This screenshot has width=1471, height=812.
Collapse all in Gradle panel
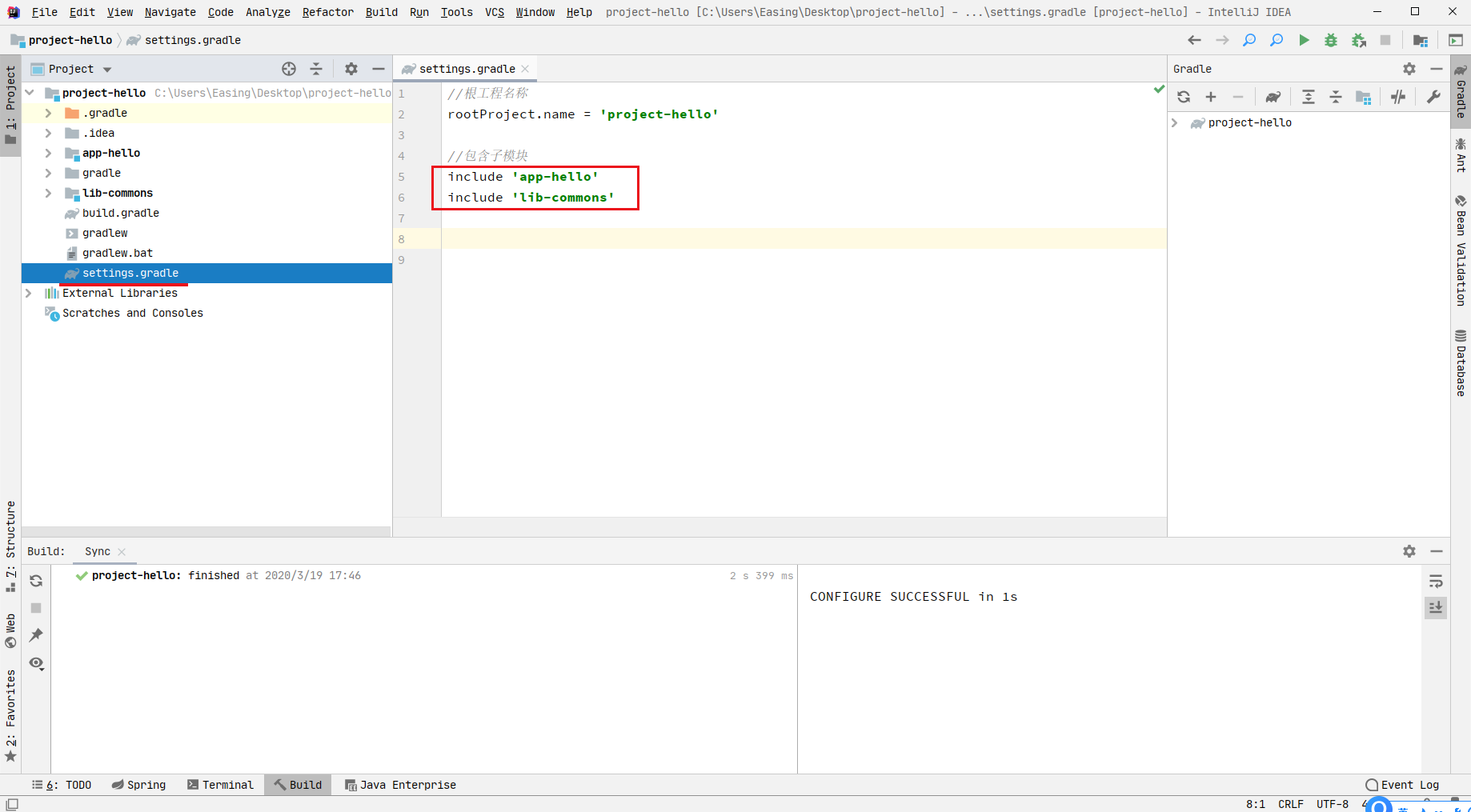tap(1336, 97)
